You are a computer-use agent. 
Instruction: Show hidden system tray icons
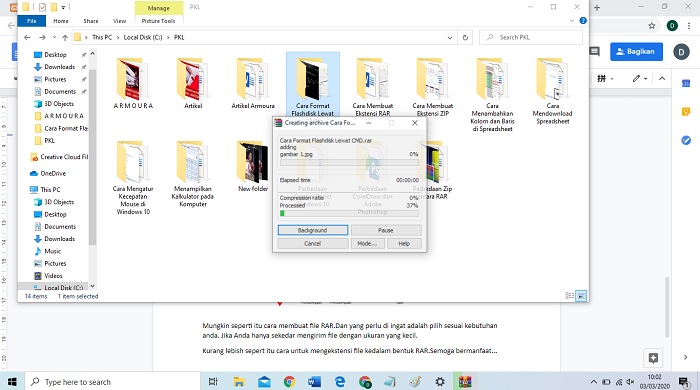pos(594,382)
